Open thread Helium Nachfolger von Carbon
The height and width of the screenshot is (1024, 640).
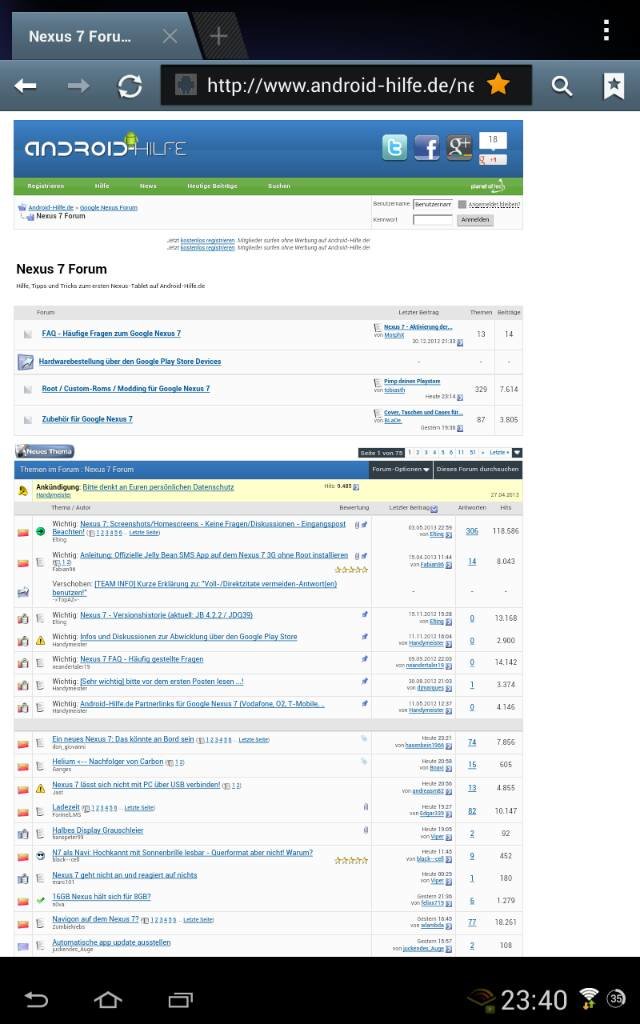pos(108,761)
